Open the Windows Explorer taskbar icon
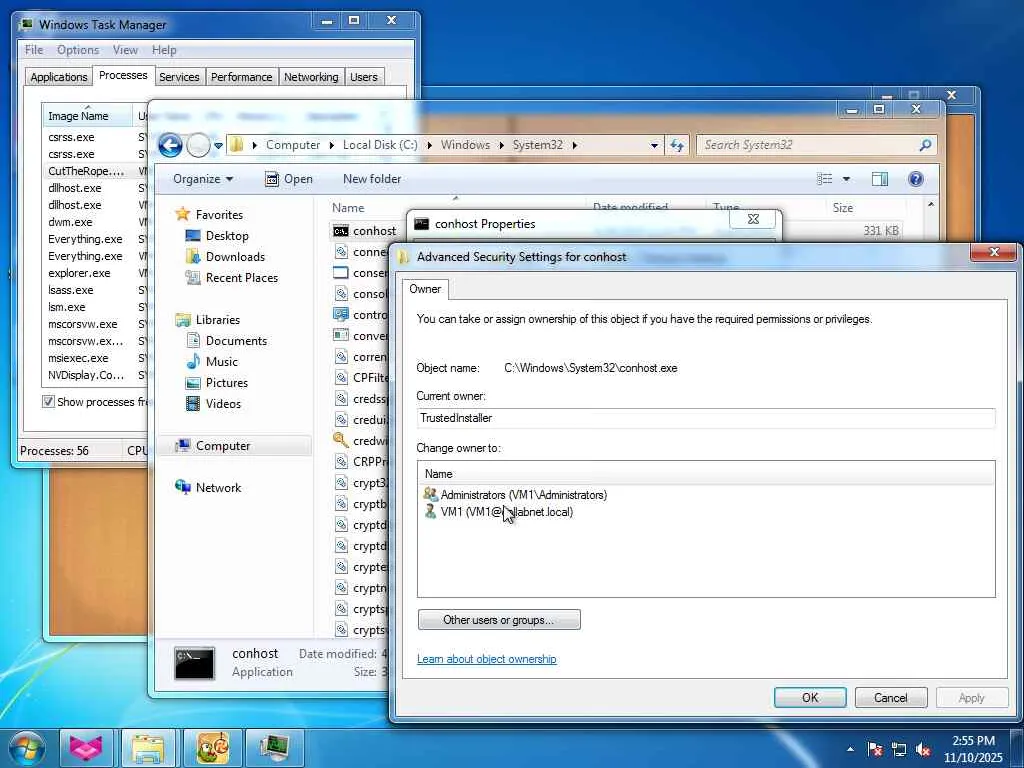The height and width of the screenshot is (768, 1024). click(148, 748)
